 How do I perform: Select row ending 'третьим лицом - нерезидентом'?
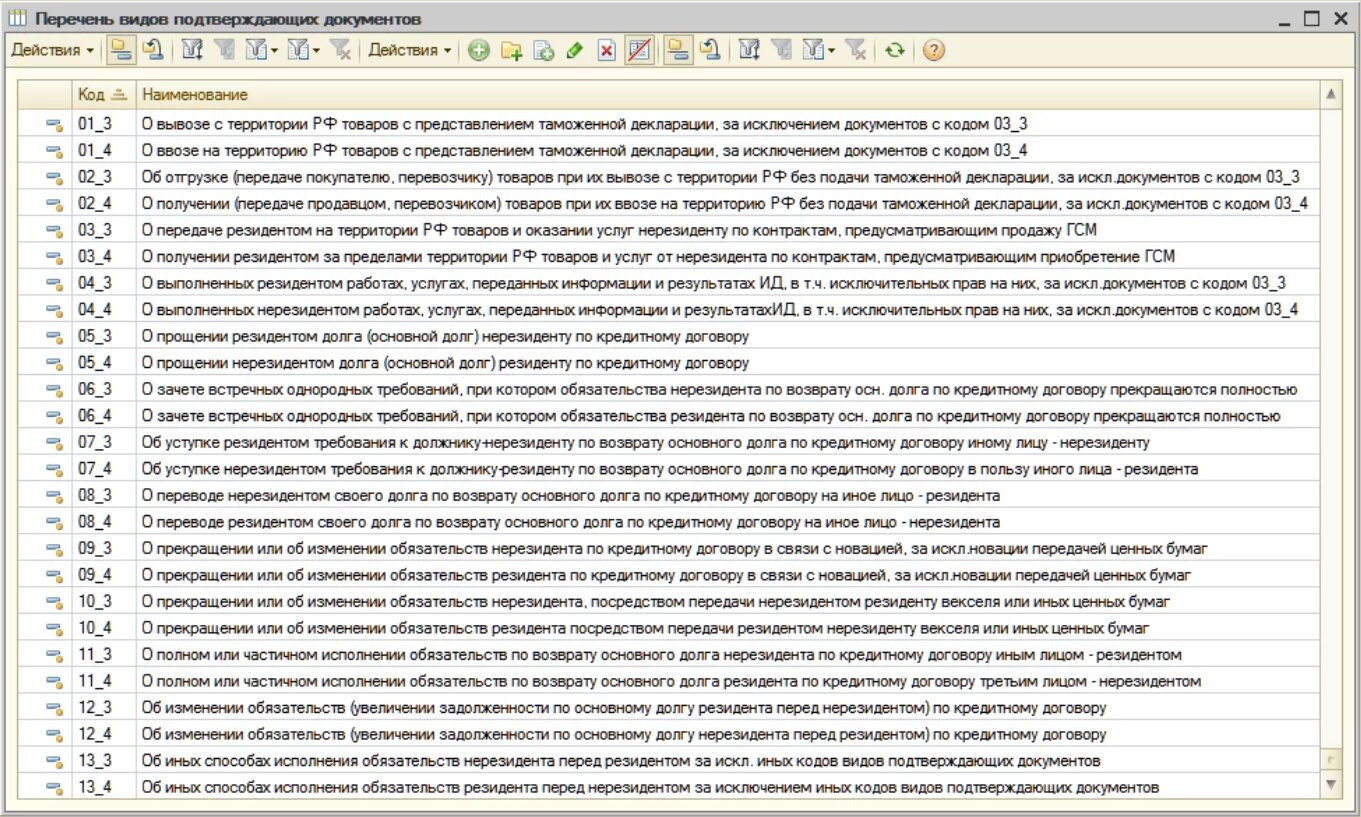(x=668, y=681)
